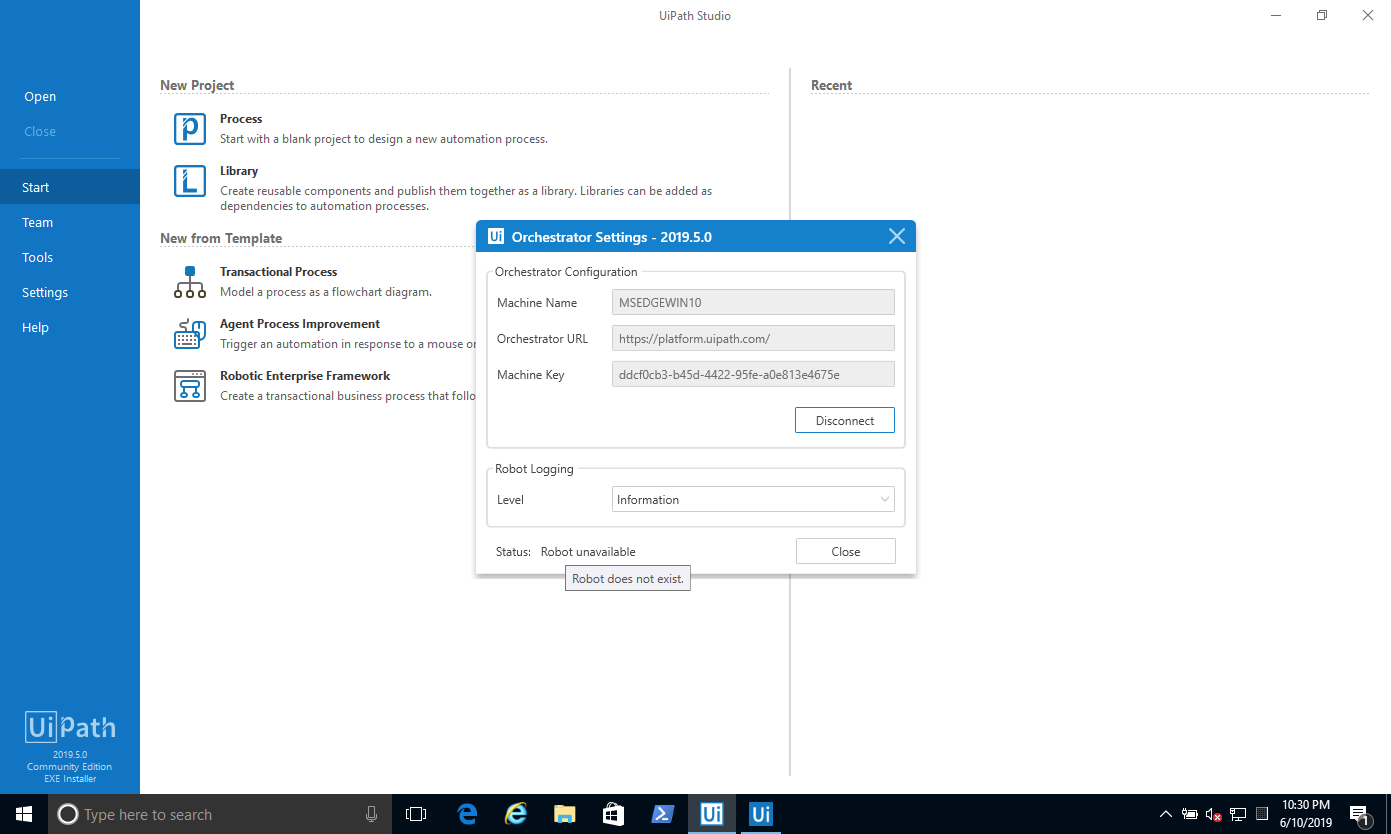The width and height of the screenshot is (1391, 834).
Task: Click the UiPath logo in the sidebar
Action: [x=69, y=727]
